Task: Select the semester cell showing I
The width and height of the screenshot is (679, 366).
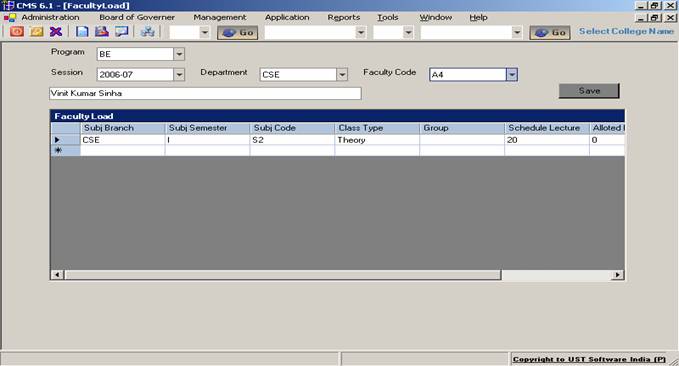Action: coord(207,140)
